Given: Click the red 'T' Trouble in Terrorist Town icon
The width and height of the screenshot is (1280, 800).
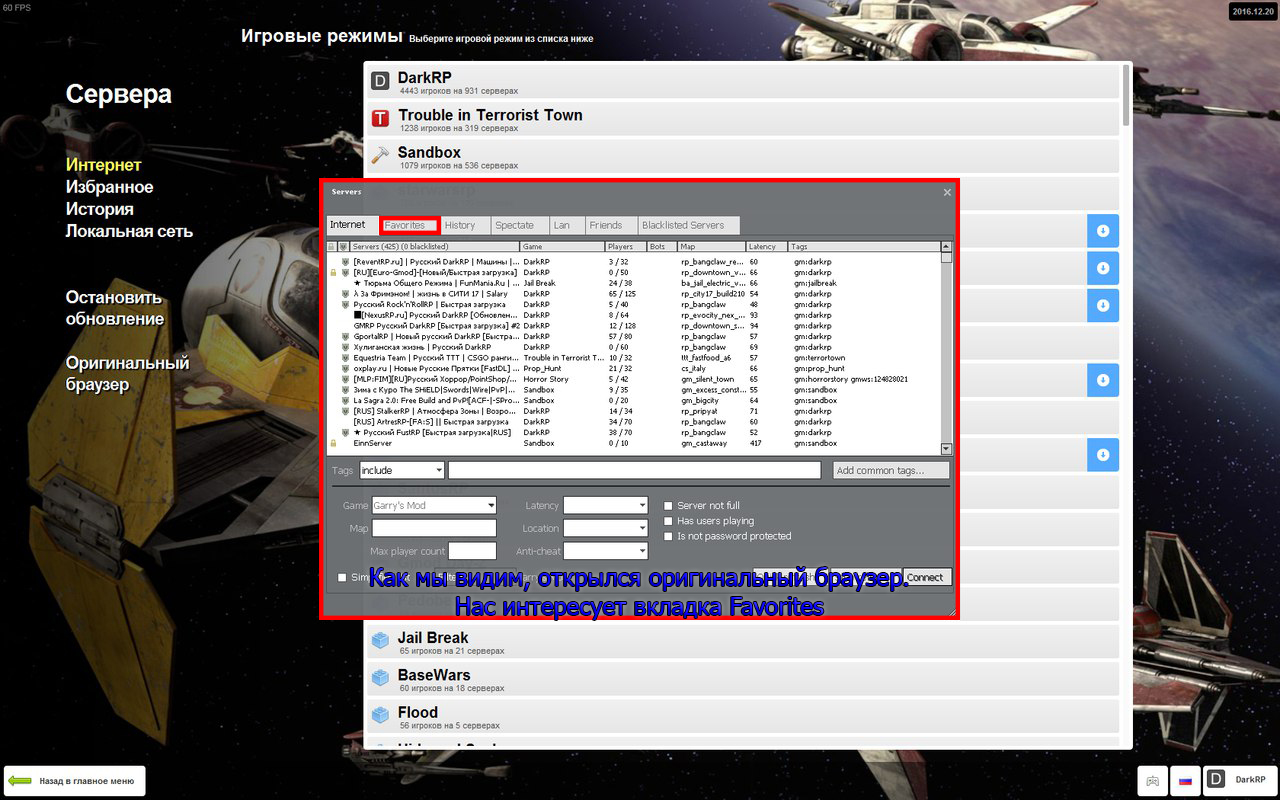Looking at the screenshot, I should point(380,119).
